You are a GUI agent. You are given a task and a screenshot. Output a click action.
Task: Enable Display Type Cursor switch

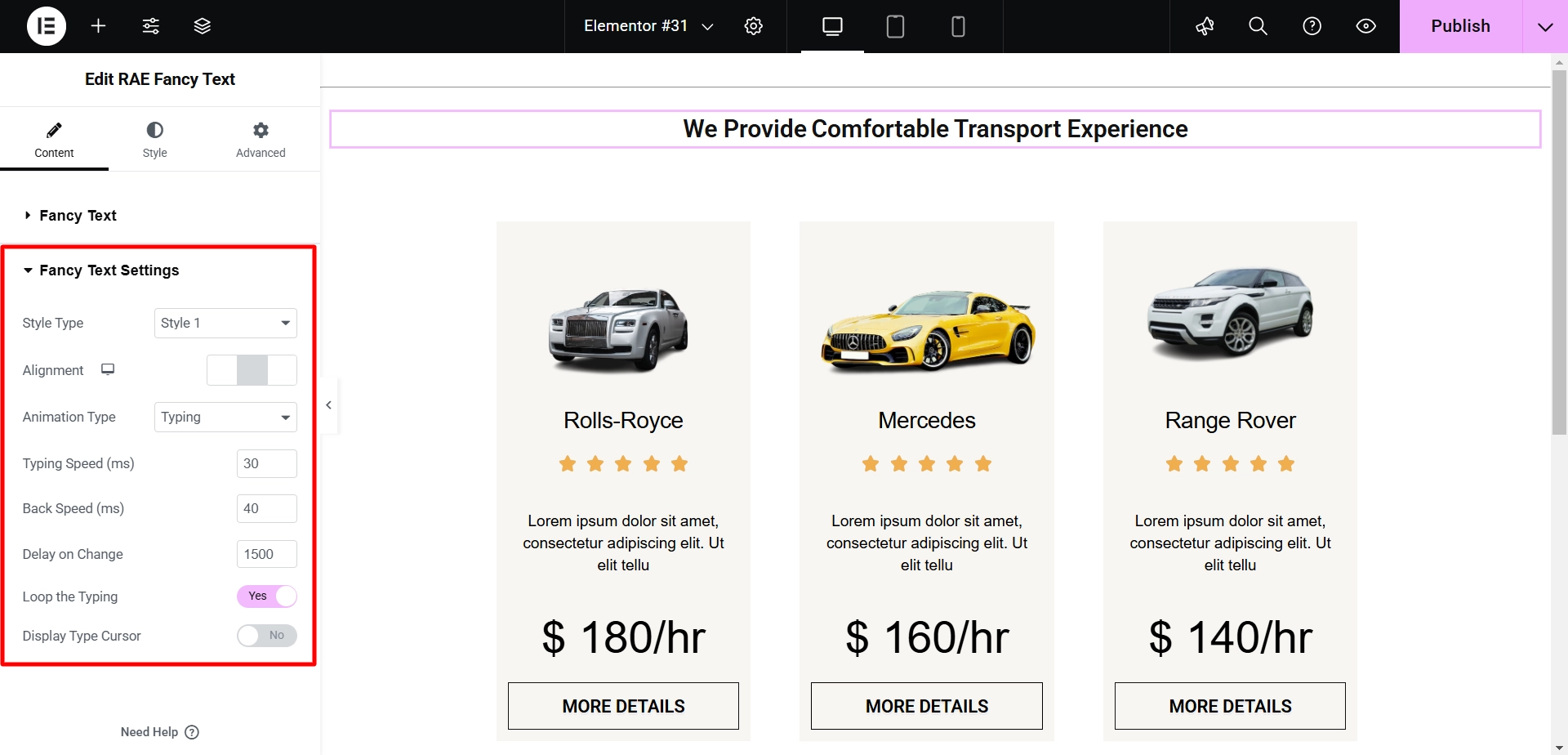coord(267,636)
